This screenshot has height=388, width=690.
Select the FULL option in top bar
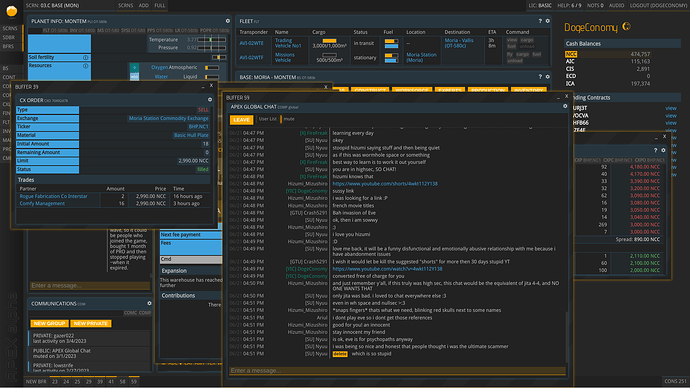pos(160,5)
